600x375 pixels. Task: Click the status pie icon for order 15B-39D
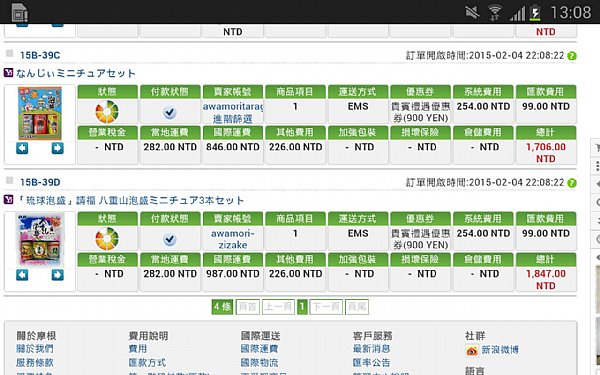(107, 238)
